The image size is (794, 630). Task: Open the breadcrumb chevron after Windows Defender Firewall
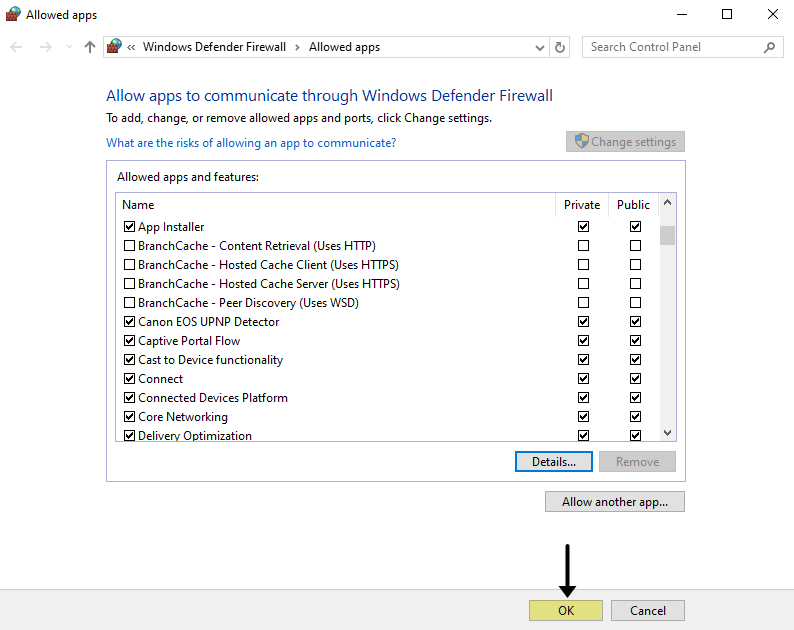pos(297,47)
